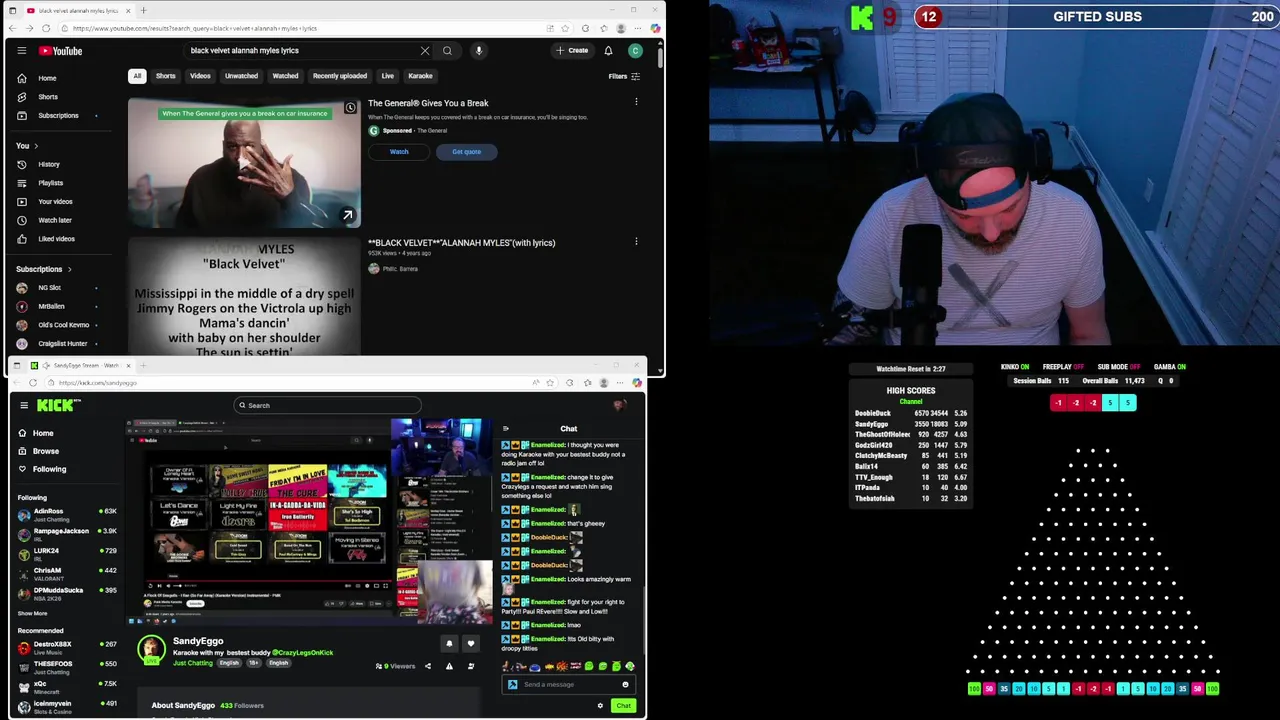Toggle notifications bell for SandyEggo
The image size is (1280, 720).
pyautogui.click(x=449, y=644)
